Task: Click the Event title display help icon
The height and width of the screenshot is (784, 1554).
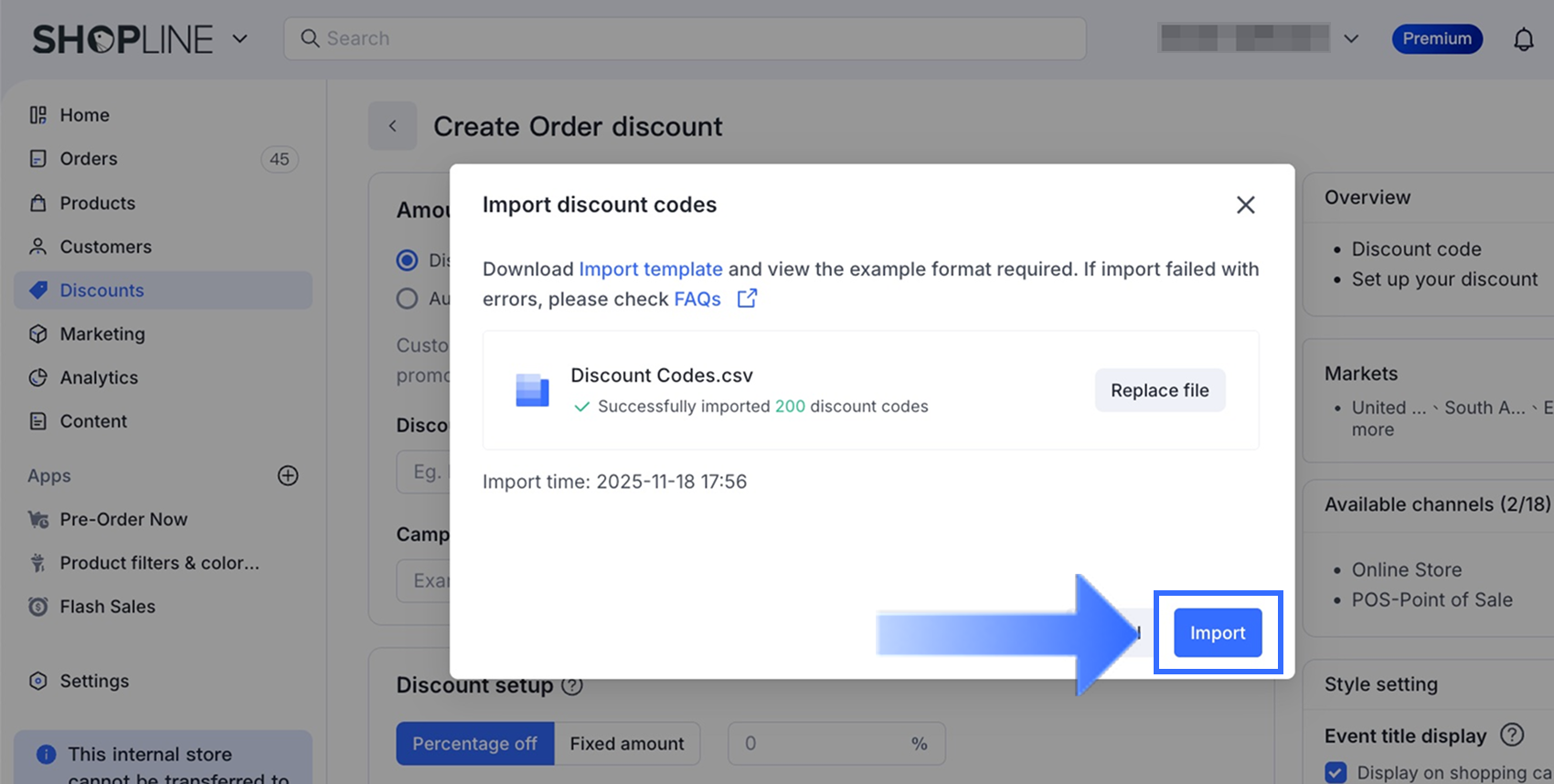Action: pos(1513,735)
